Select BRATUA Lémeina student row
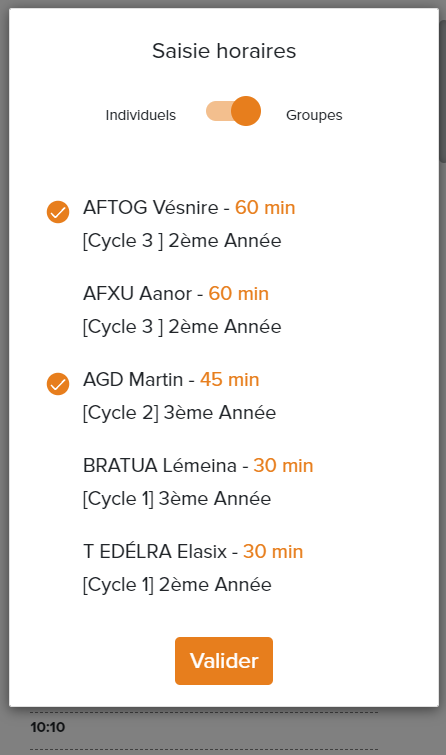 pos(224,482)
